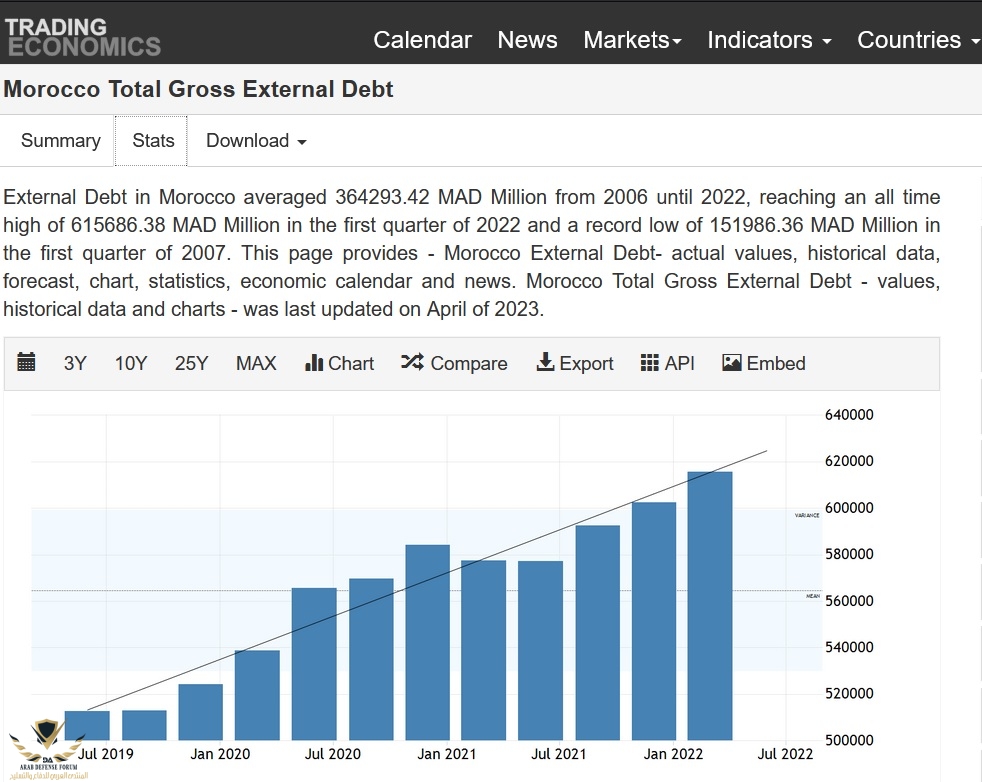The image size is (982, 782).
Task: Open the Indicators dropdown menu
Action: (769, 40)
